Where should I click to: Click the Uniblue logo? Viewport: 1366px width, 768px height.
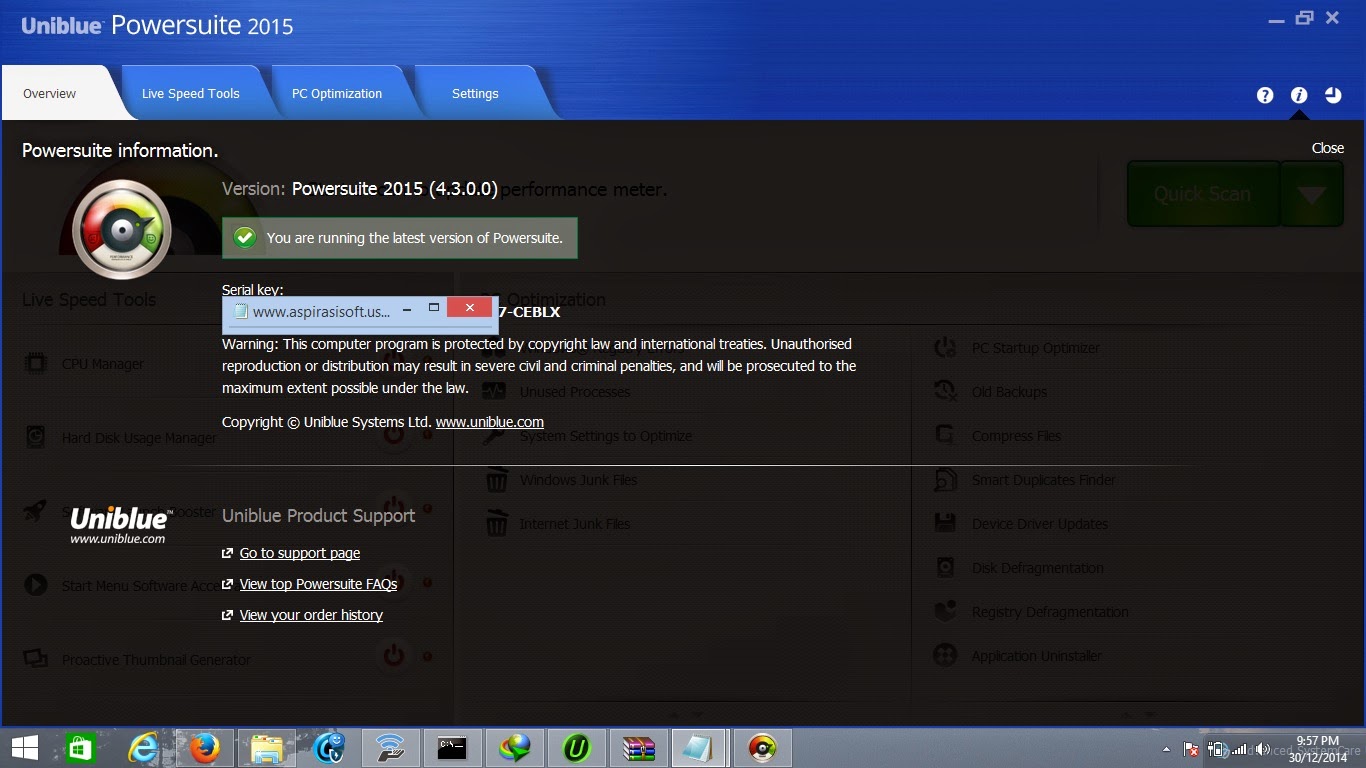point(120,524)
